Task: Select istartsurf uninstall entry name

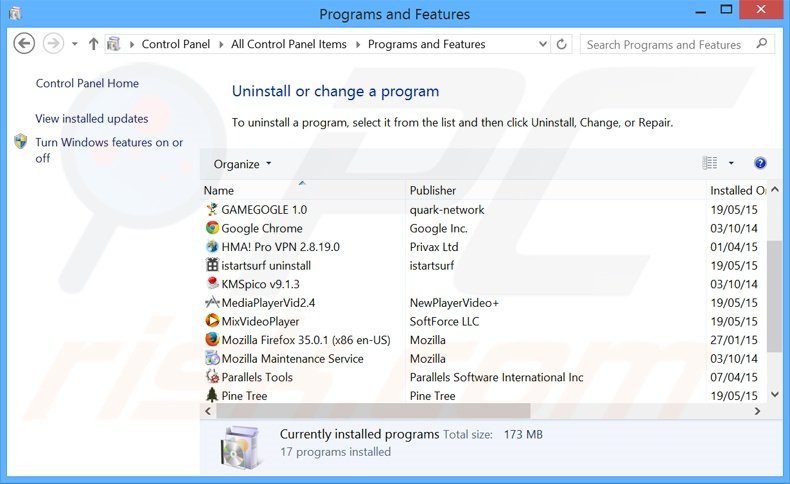Action: click(x=266, y=265)
